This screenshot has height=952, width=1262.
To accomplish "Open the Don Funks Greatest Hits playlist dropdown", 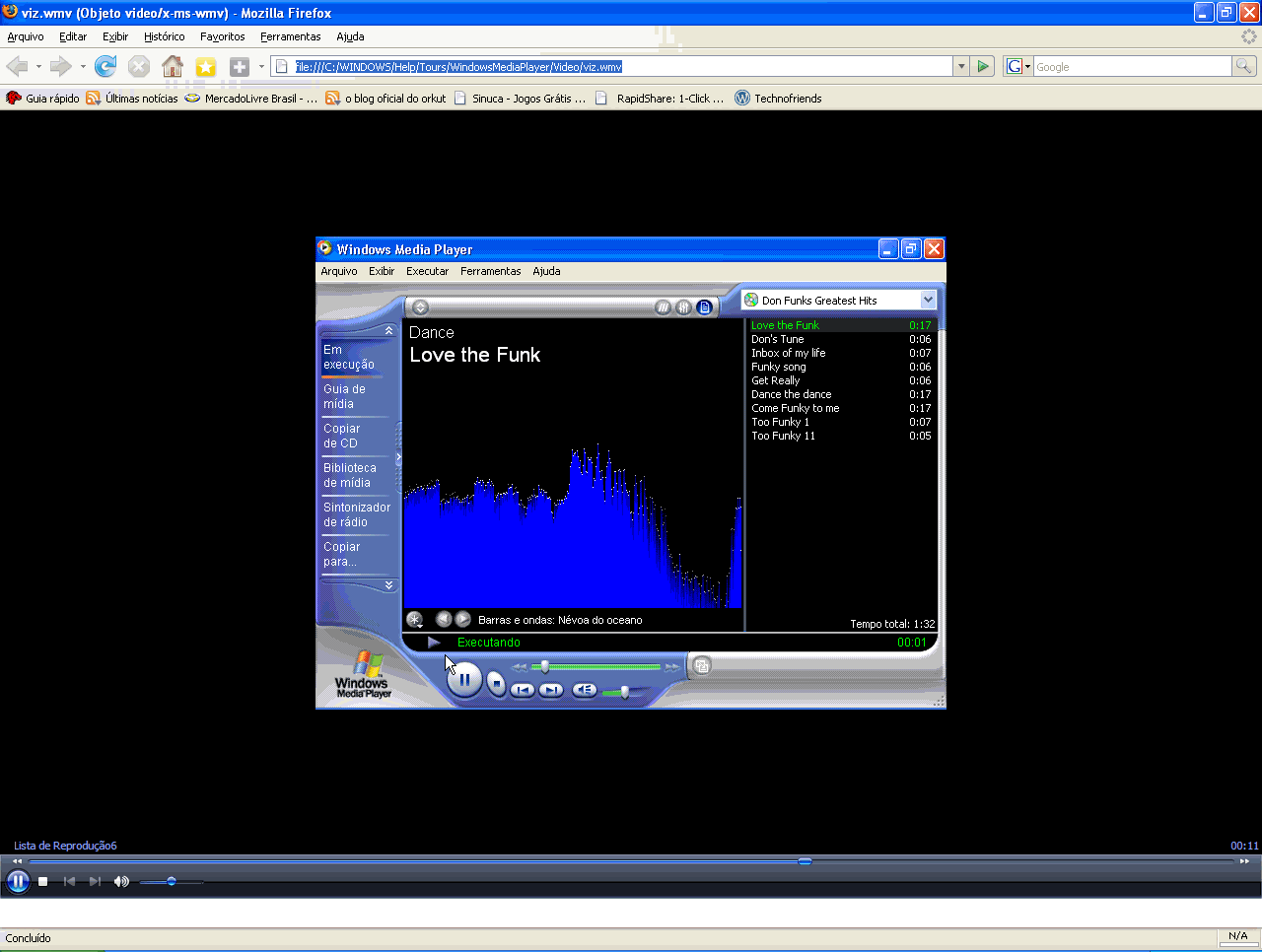I will tap(928, 300).
